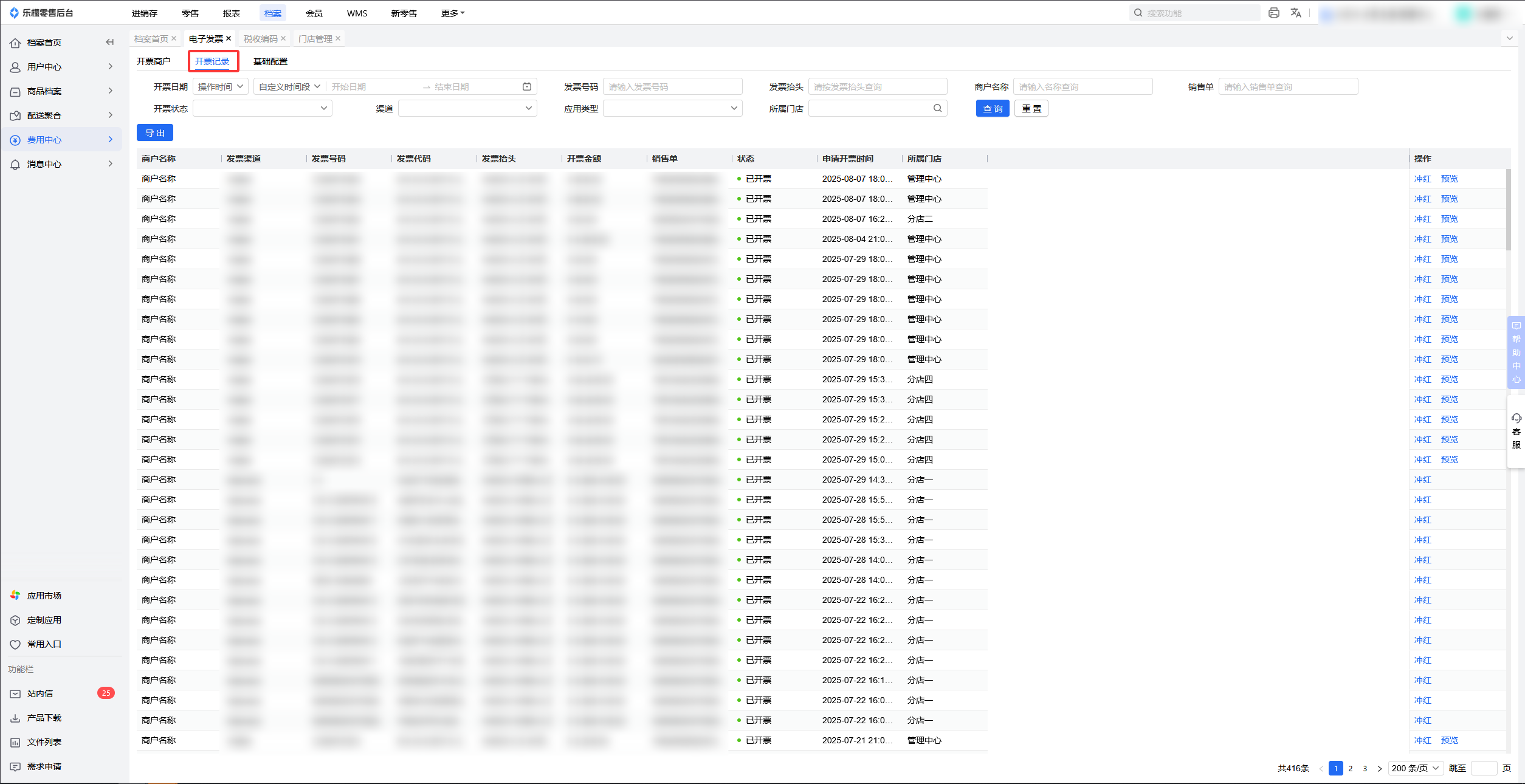Close the 税收编码 tab
Image resolution: width=1525 pixels, height=784 pixels.
coord(283,38)
